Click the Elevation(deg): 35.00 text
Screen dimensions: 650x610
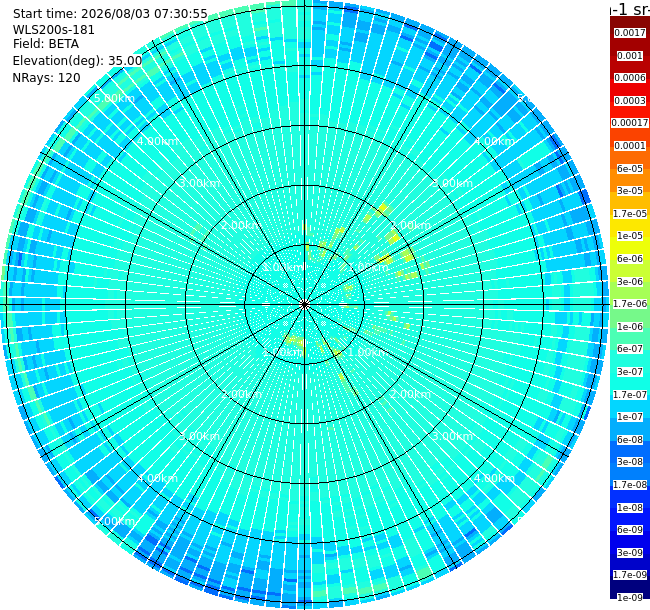(78, 61)
